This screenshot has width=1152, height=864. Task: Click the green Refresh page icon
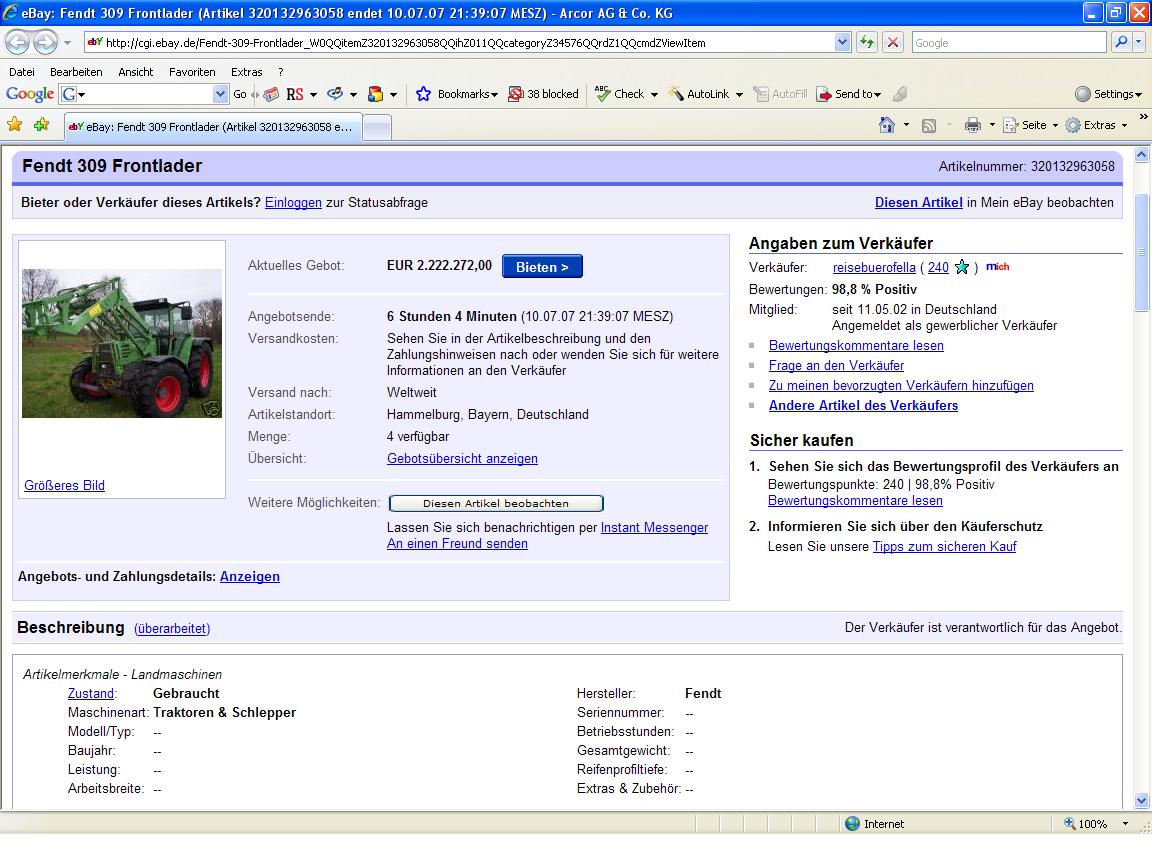coord(866,43)
